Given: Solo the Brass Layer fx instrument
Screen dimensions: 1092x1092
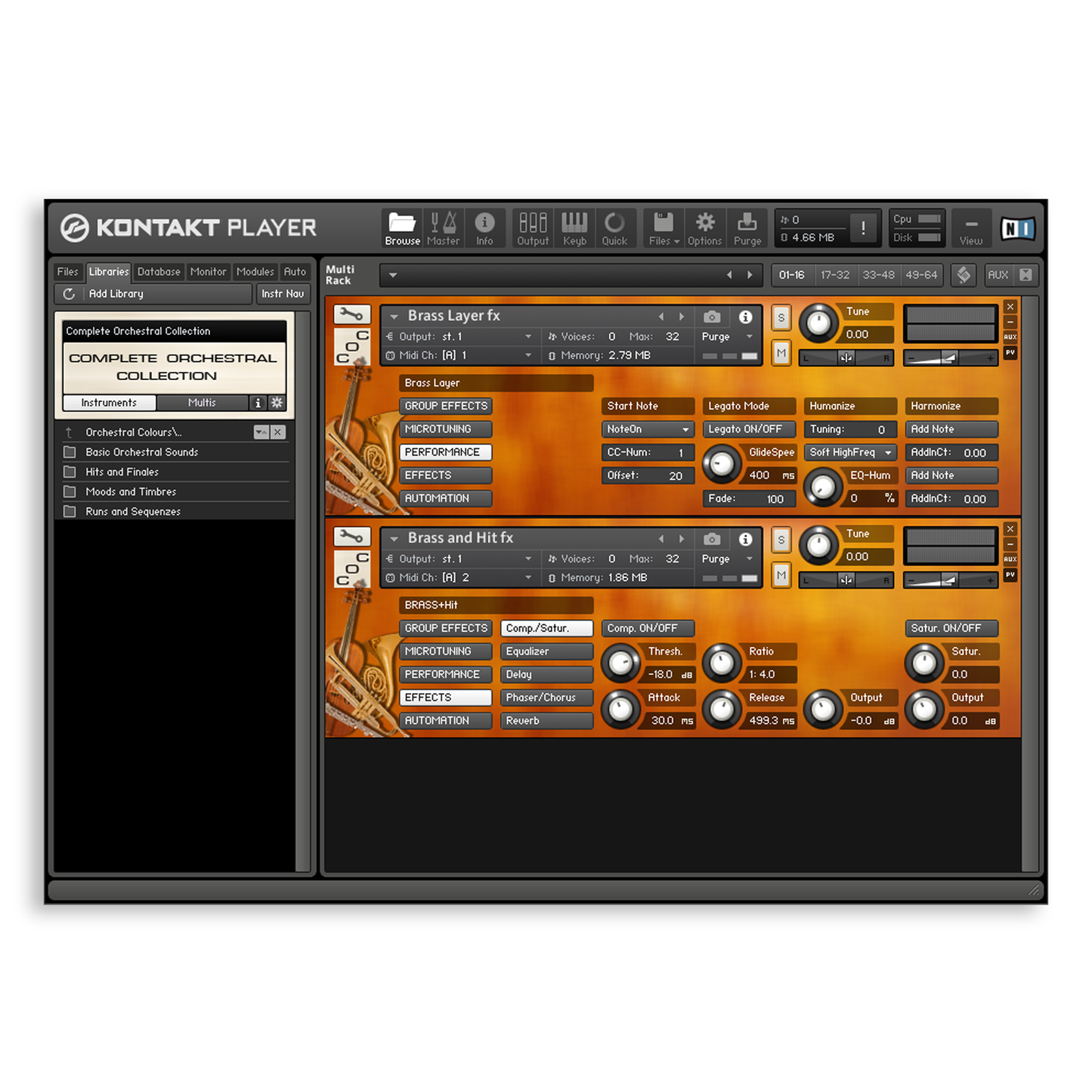Looking at the screenshot, I should click(781, 318).
